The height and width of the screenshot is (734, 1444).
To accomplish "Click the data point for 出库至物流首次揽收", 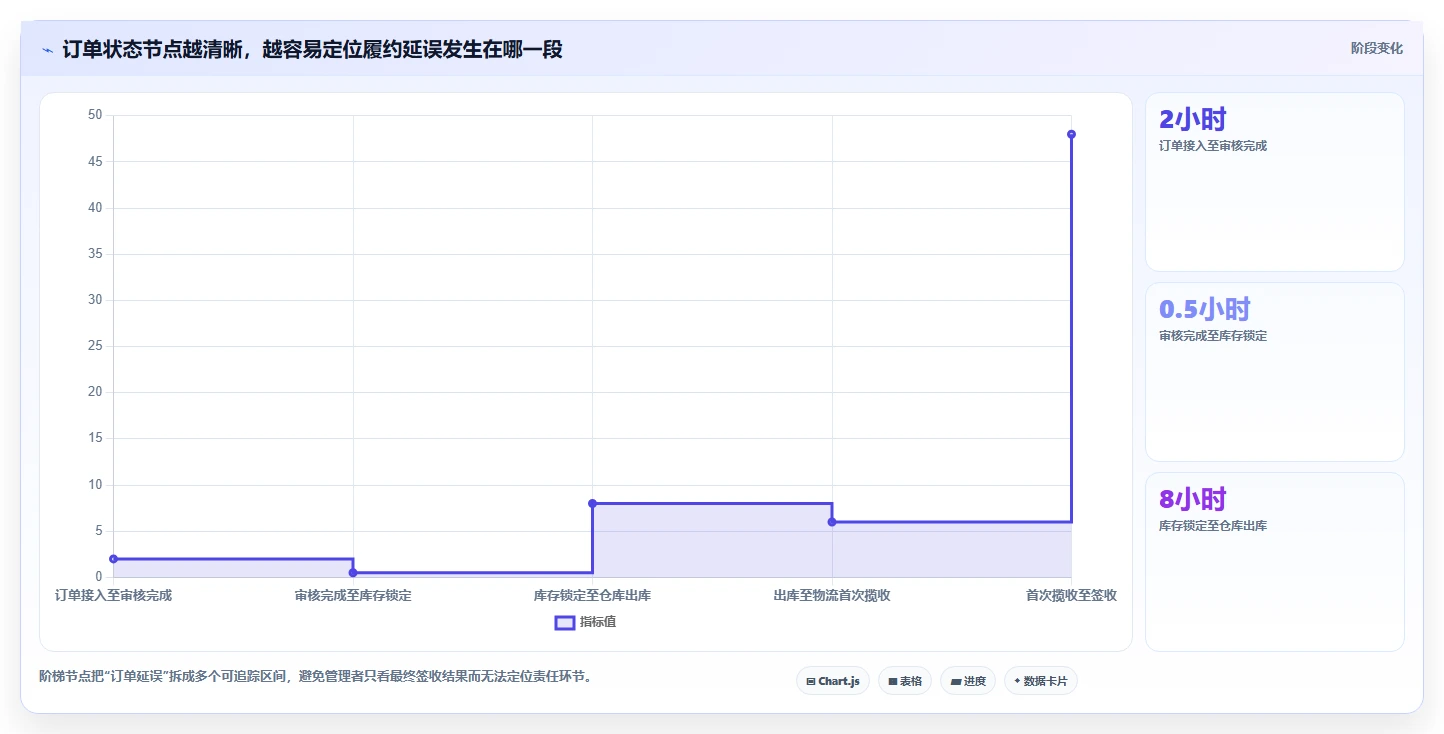I will 832,522.
